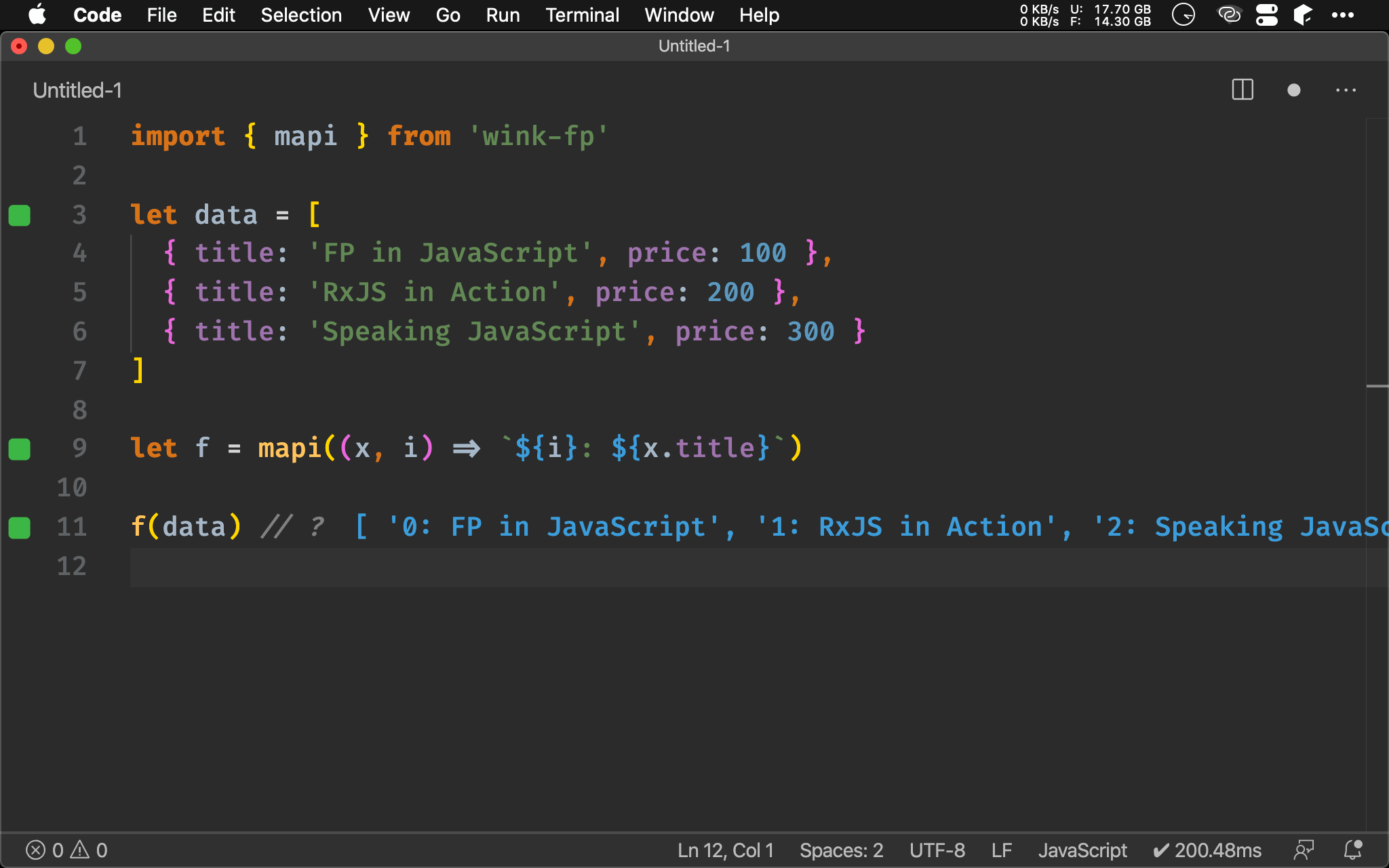
Task: Open the Run menu
Action: (503, 15)
